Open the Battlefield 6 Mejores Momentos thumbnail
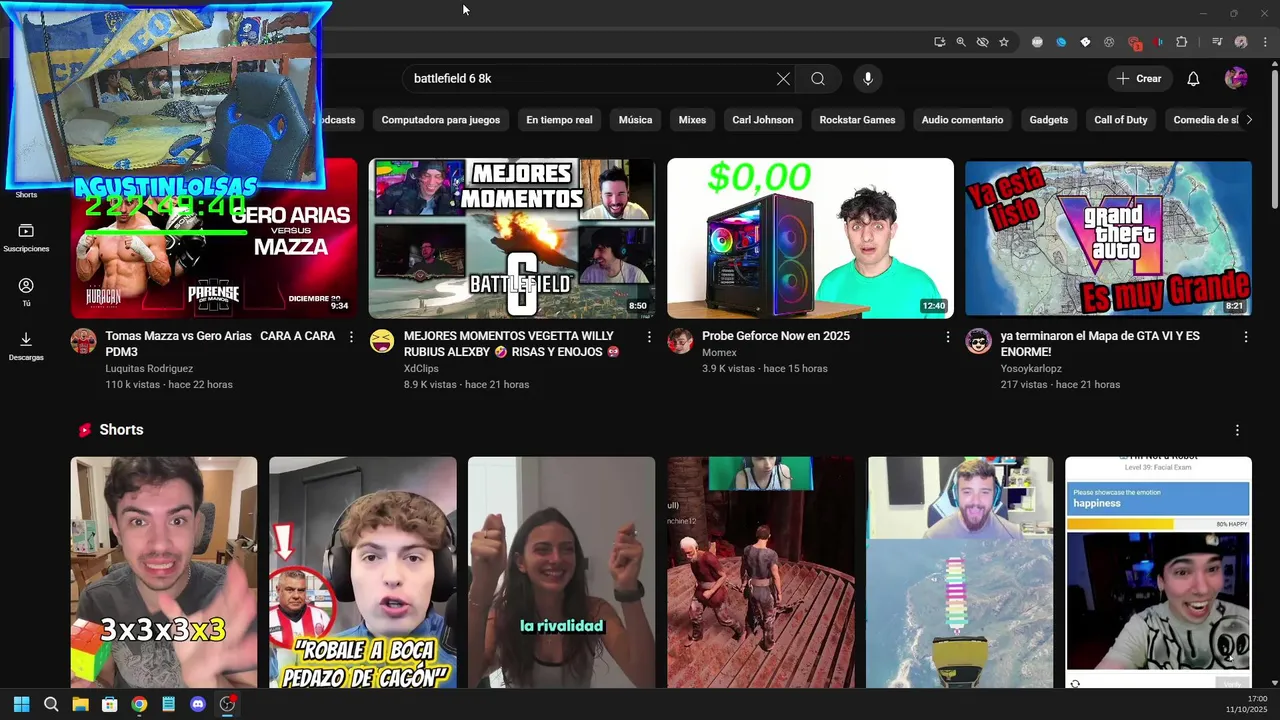This screenshot has height=720, width=1280. coord(511,238)
